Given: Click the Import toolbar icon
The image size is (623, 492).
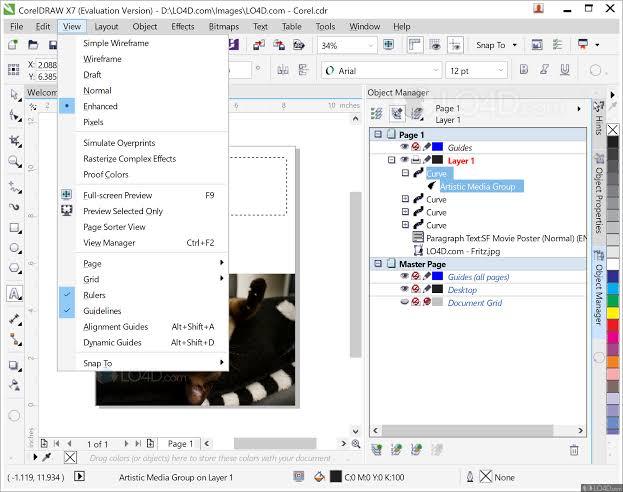Looking at the screenshot, I should coord(259,45).
